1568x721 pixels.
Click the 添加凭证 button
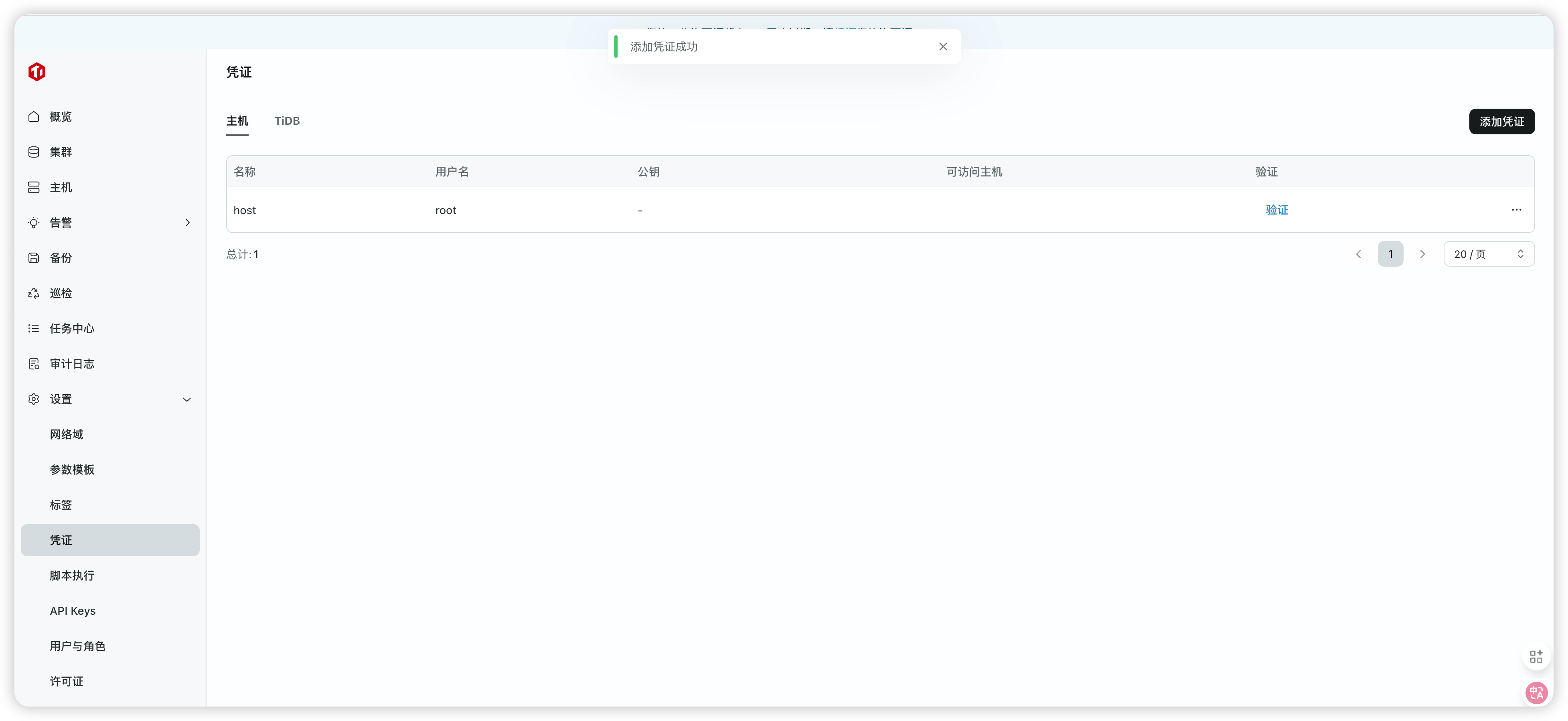[1501, 122]
